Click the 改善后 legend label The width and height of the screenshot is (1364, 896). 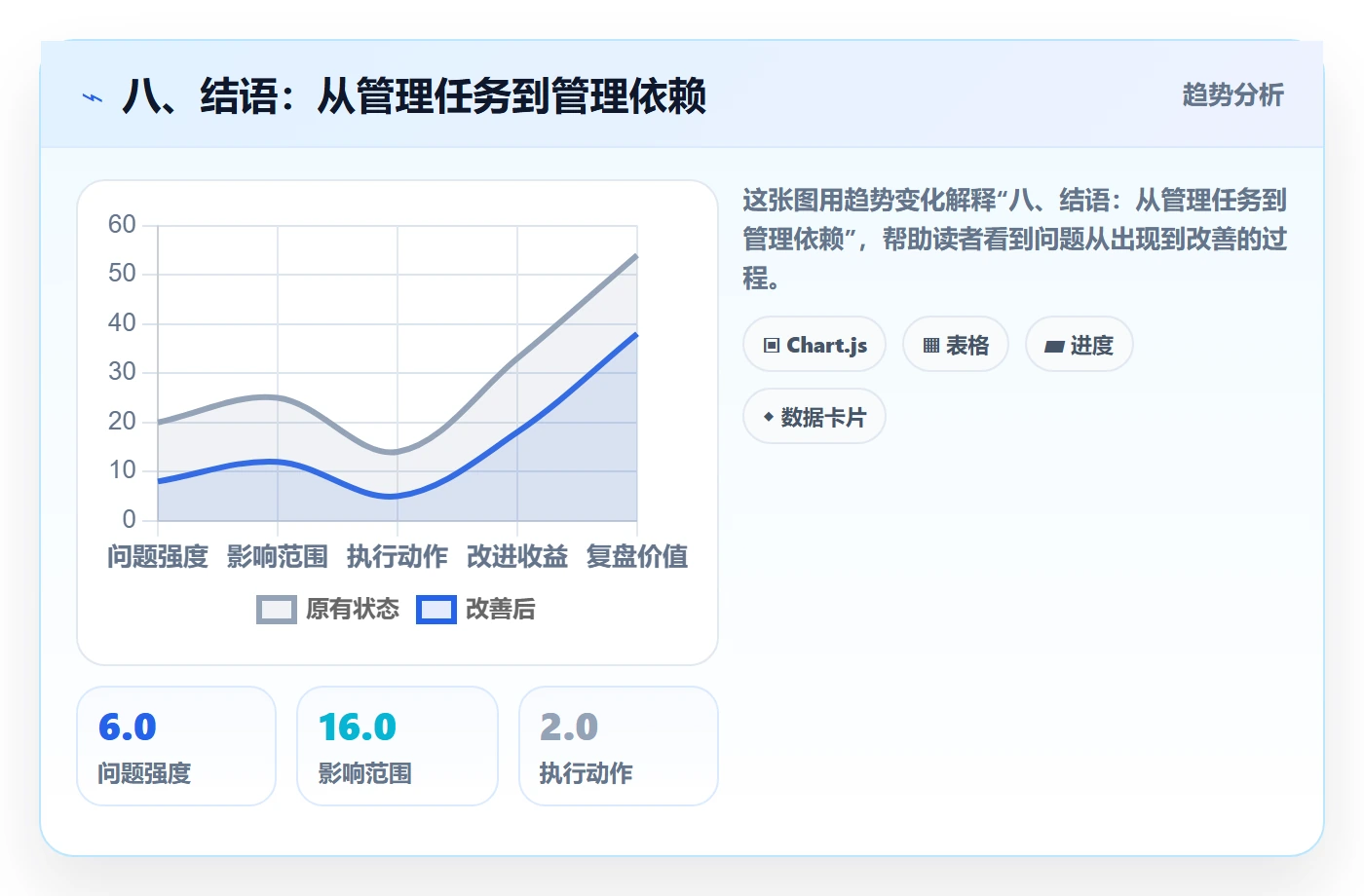point(501,610)
